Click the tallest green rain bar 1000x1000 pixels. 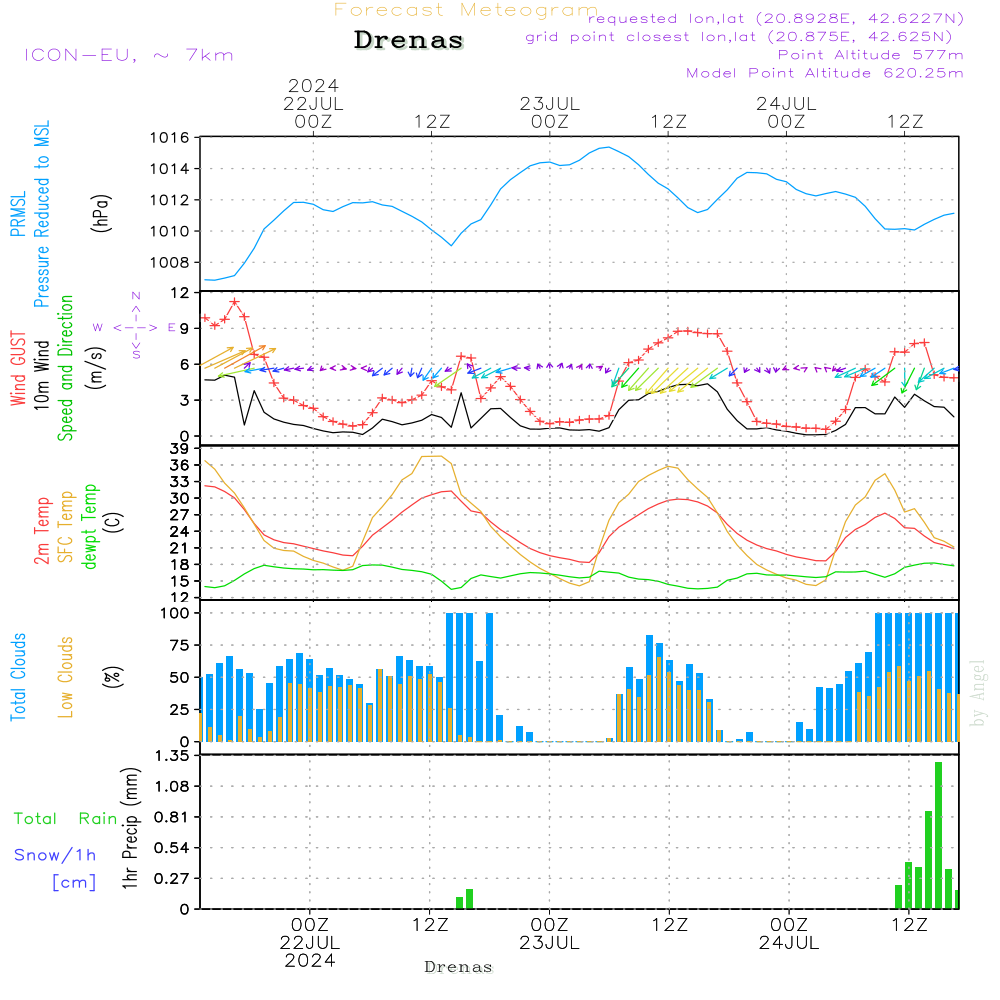pos(938,835)
